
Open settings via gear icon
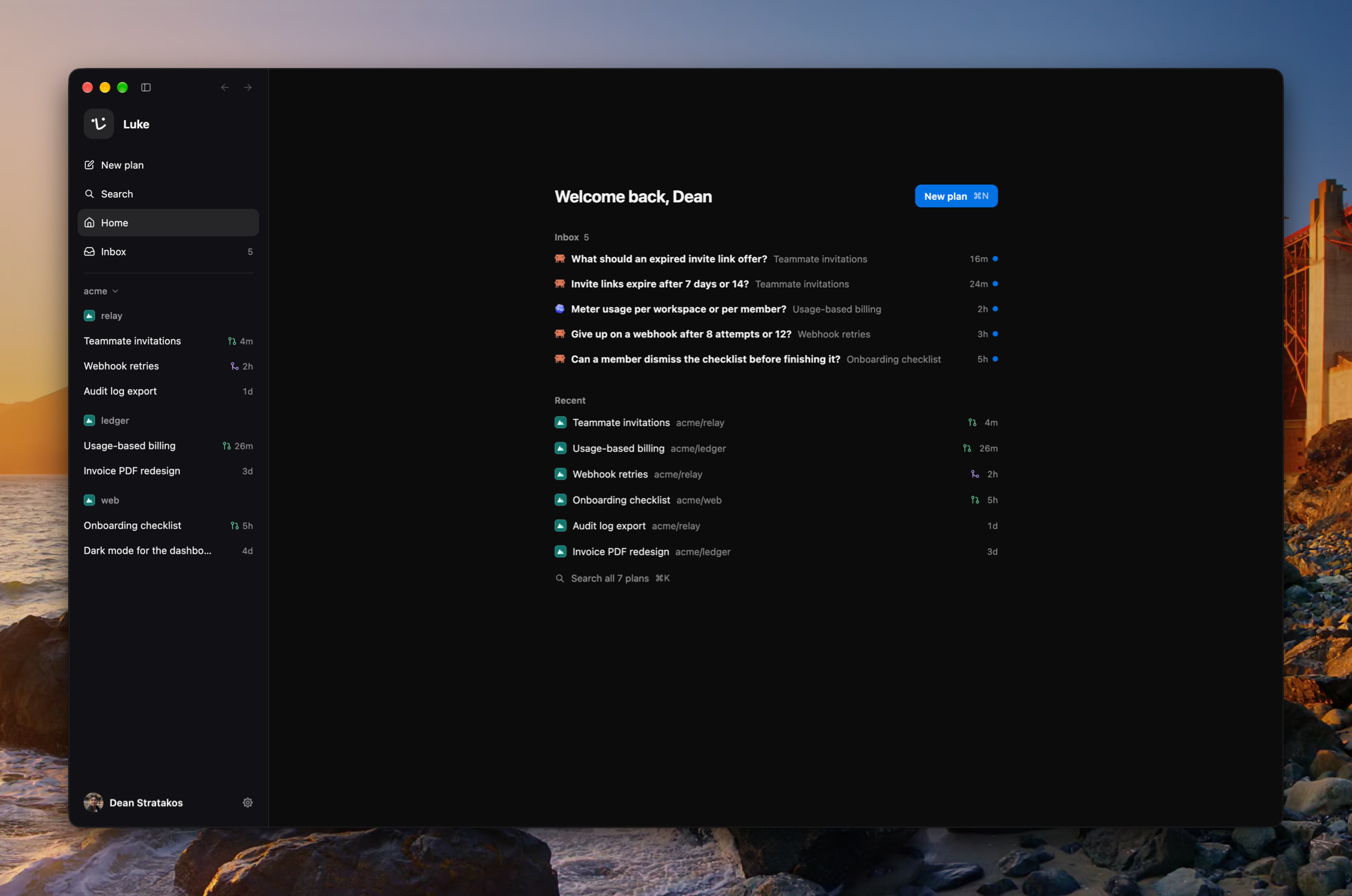pyautogui.click(x=247, y=803)
